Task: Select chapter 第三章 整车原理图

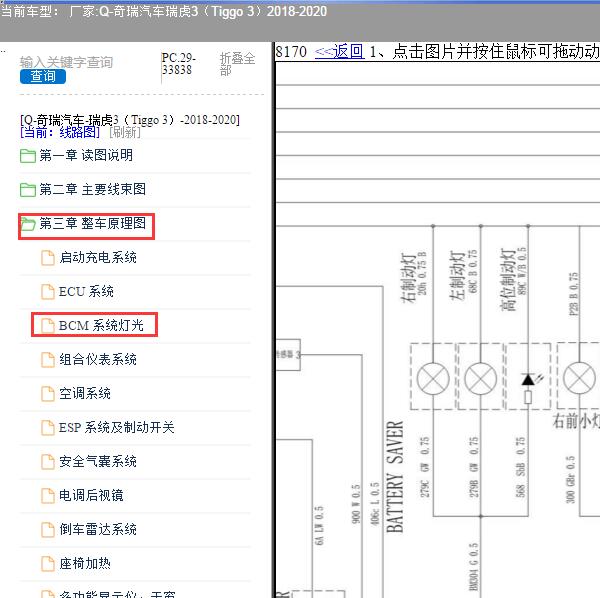Action: (x=93, y=223)
